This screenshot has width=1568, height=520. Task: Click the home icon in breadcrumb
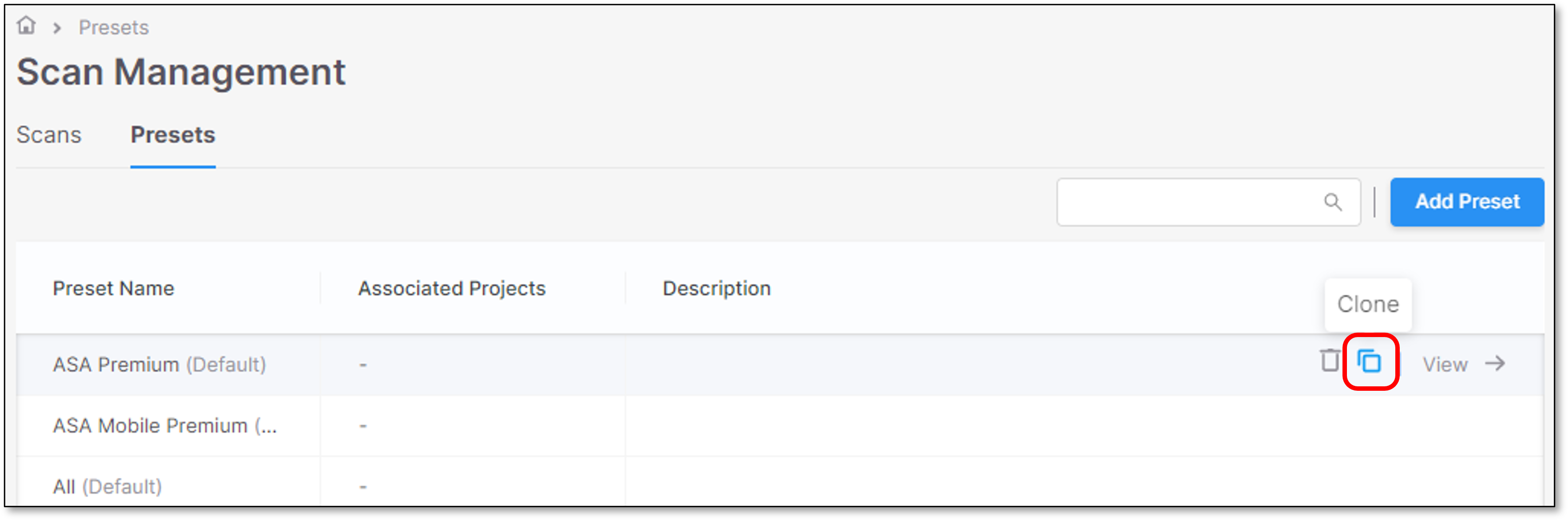coord(26,26)
